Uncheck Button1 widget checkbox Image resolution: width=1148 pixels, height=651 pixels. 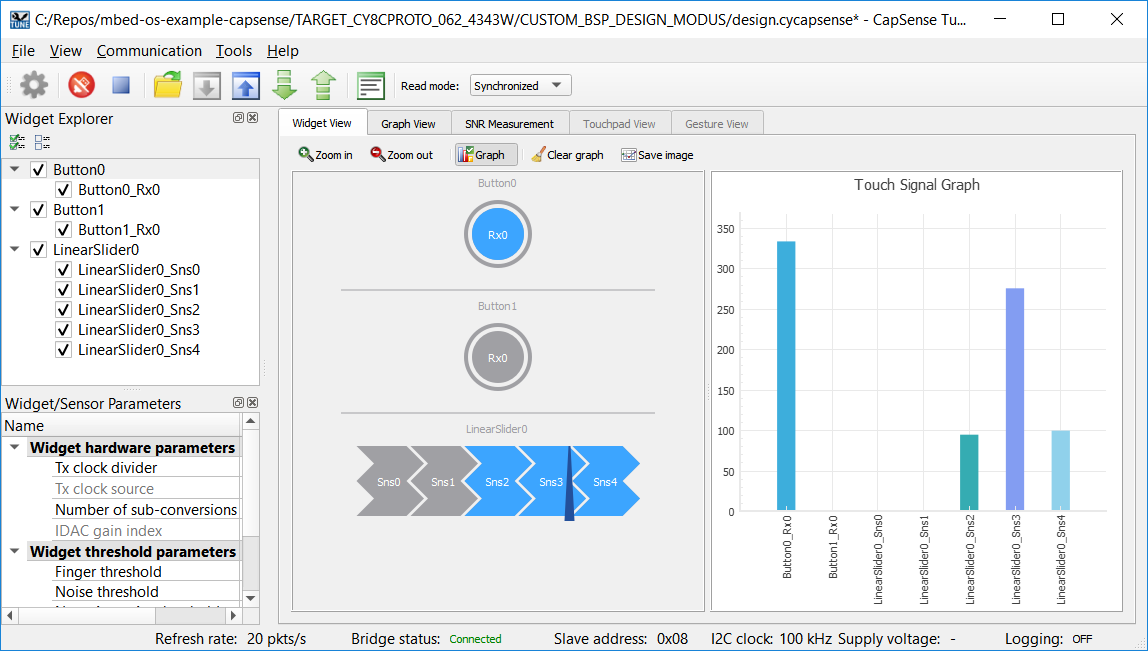(39, 210)
